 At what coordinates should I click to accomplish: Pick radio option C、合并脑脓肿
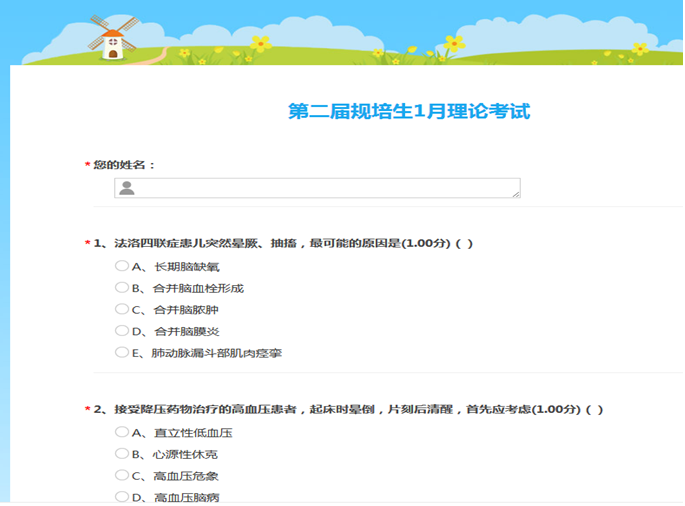click(122, 309)
